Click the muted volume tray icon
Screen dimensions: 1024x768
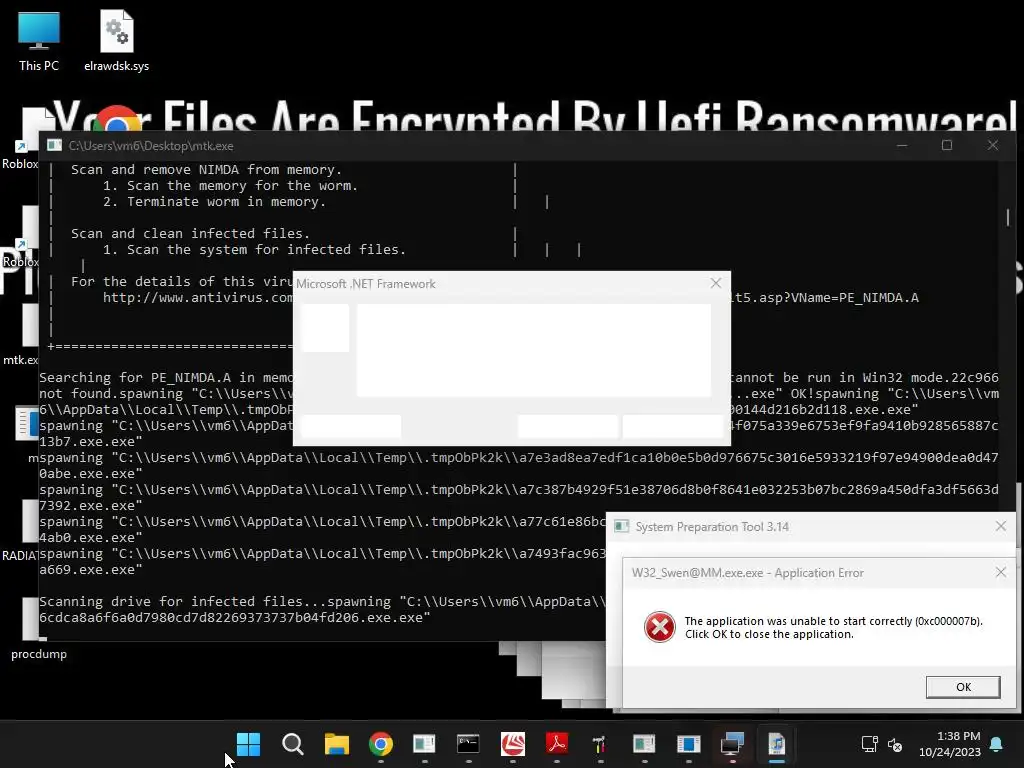895,744
